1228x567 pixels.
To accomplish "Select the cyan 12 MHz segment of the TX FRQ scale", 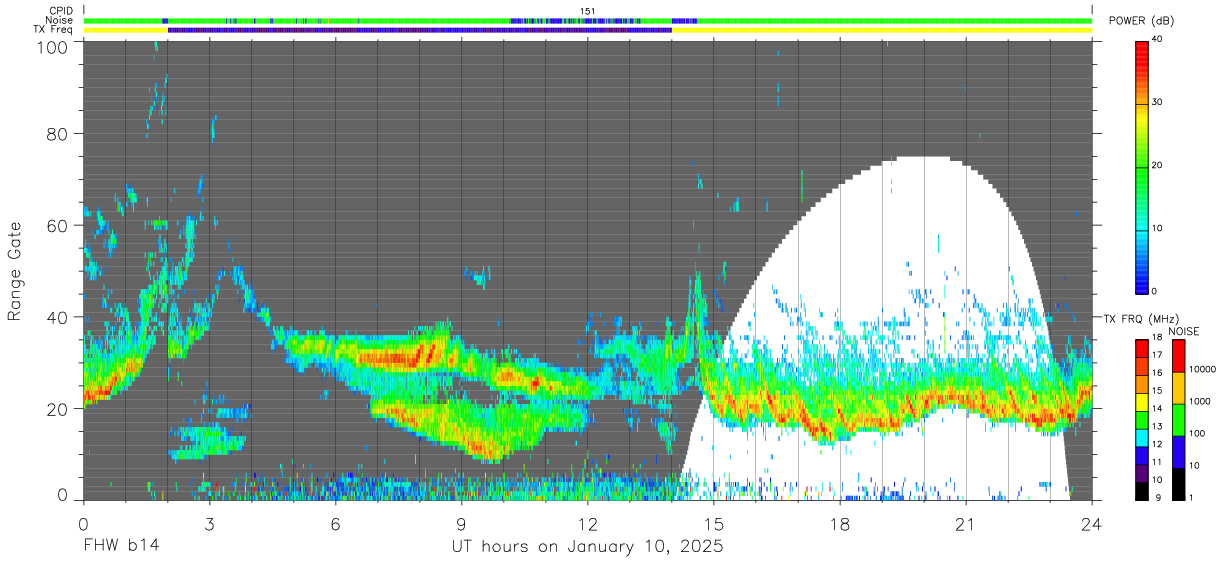I will (x=1142, y=438).
